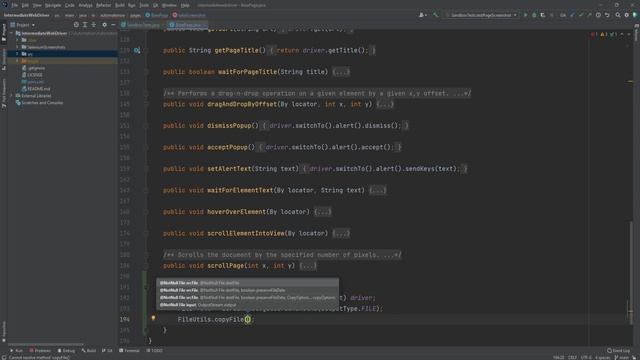
Task: Open the Event Log
Action: coord(618,351)
